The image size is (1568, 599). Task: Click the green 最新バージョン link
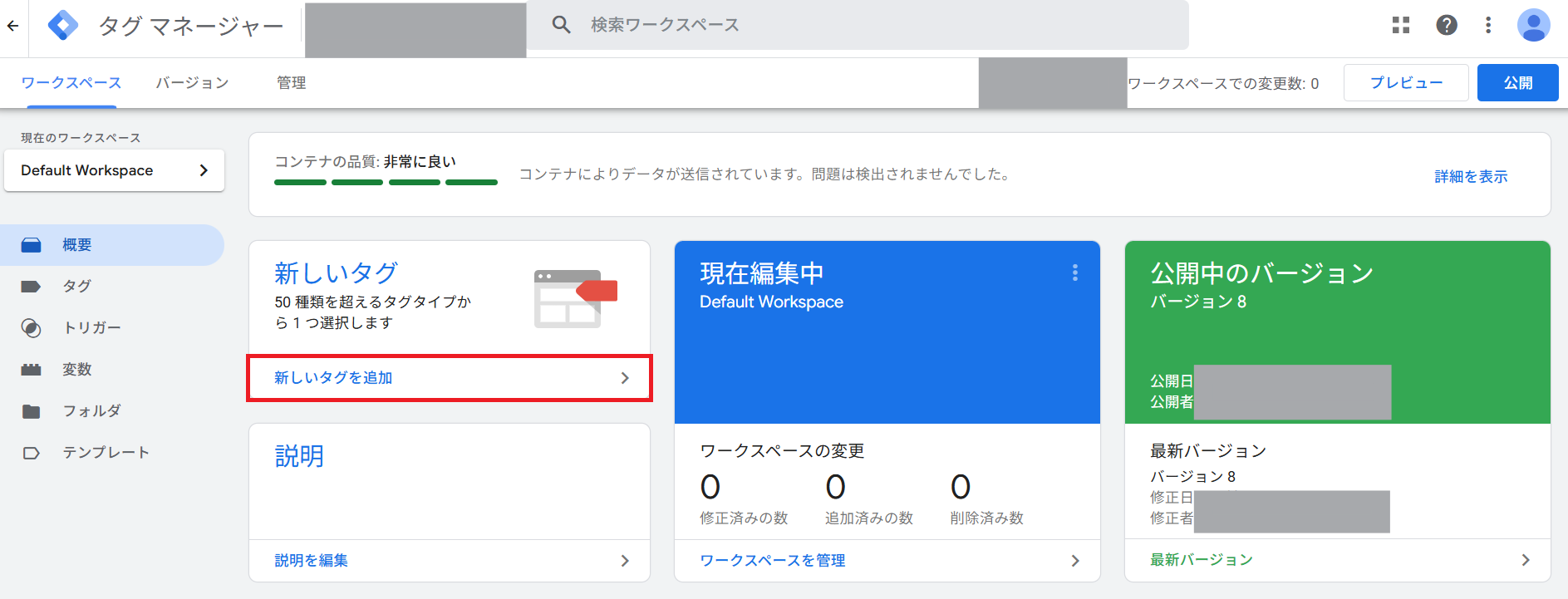tap(1202, 560)
